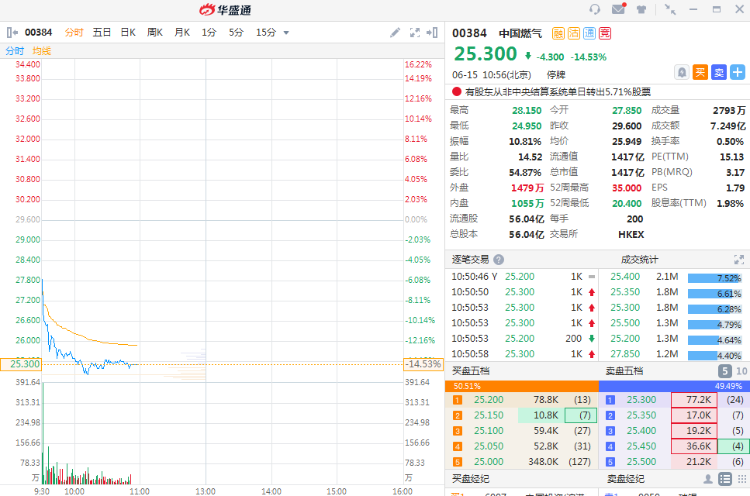Set price alert with bell icon
Image resolution: width=750 pixels, height=496 pixels.
(681, 72)
